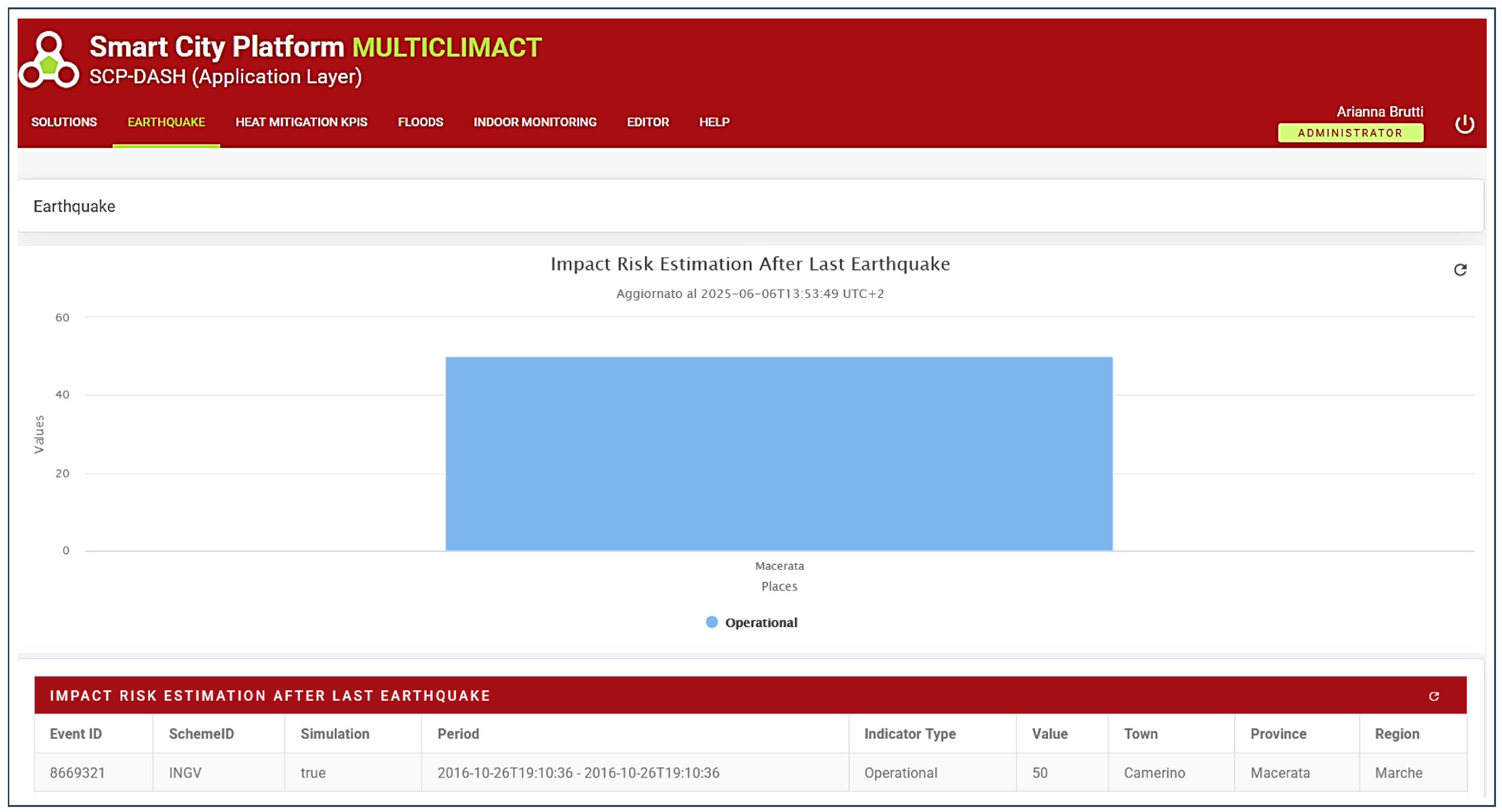Click the blue Operational legend dot
Image resolution: width=1502 pixels, height=812 pixels.
(711, 622)
